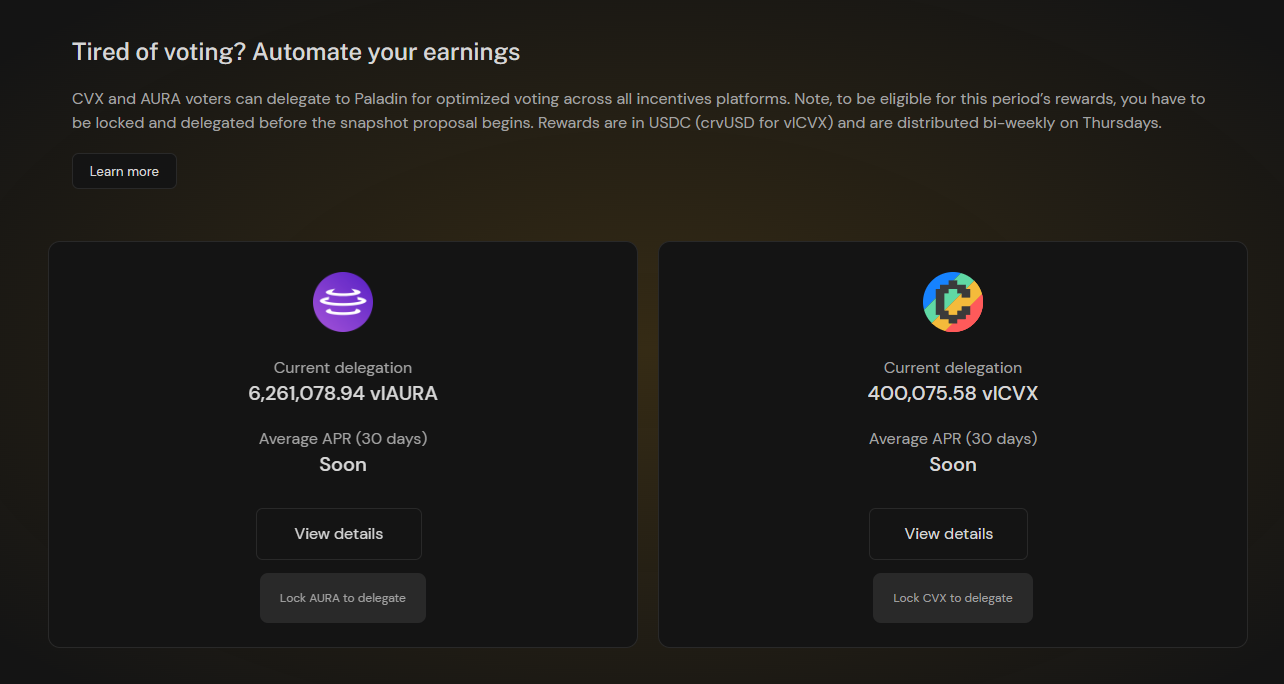This screenshot has width=1284, height=684.
Task: Click Current delegation label in CVX card
Action: coord(952,368)
